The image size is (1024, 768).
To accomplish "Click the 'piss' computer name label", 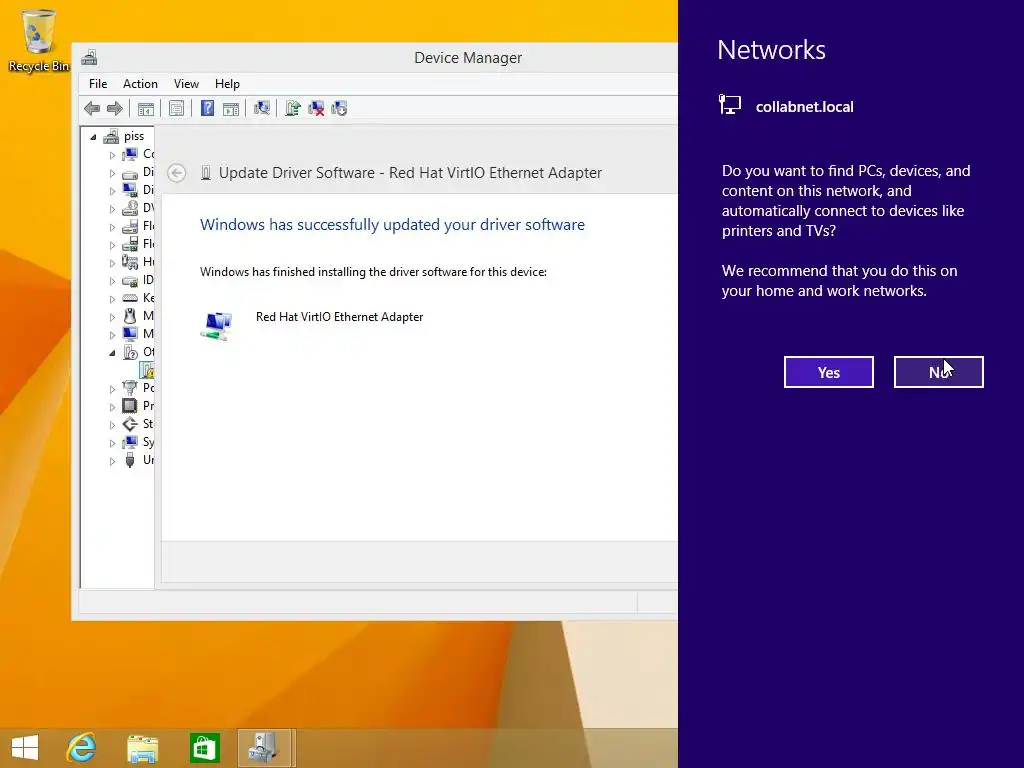I will pos(134,136).
